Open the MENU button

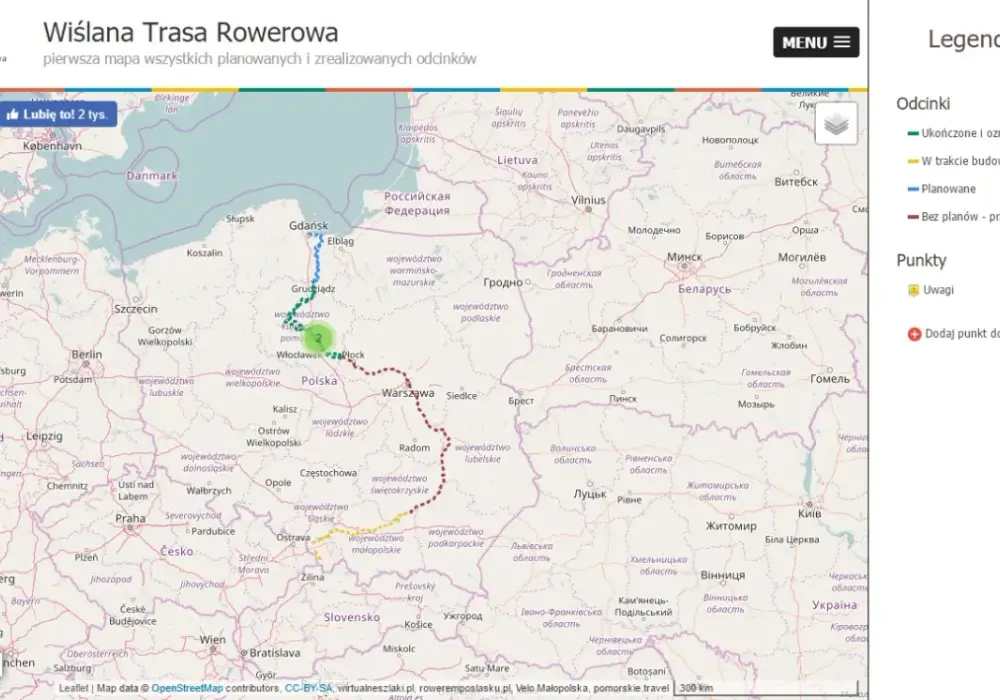point(816,42)
